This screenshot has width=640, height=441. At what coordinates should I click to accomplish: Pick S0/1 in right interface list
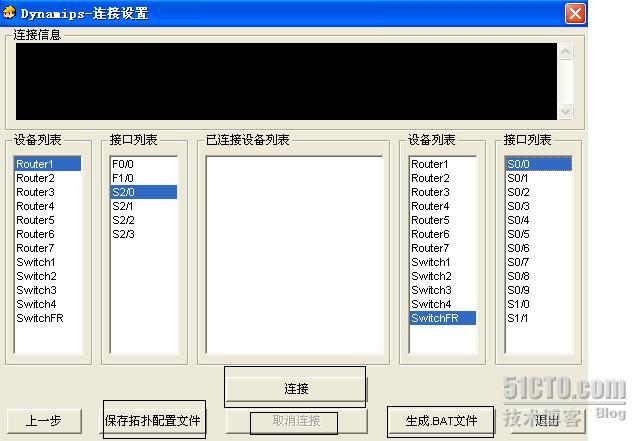tap(539, 178)
